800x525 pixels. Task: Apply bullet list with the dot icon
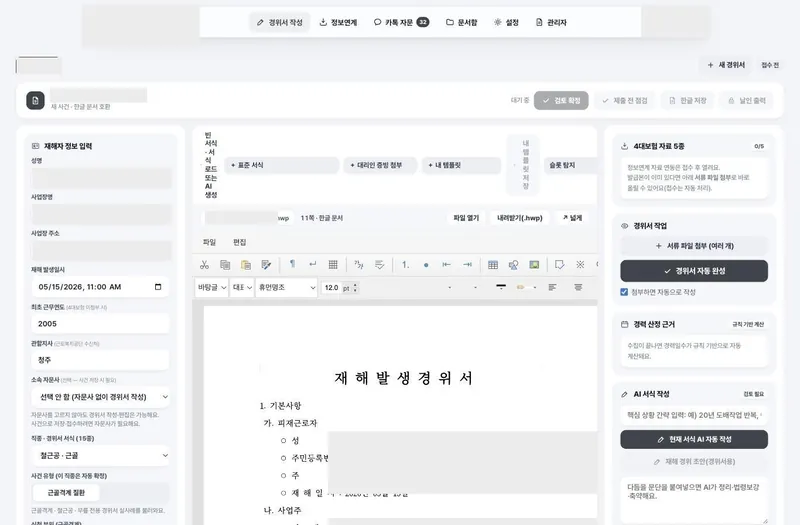click(426, 265)
